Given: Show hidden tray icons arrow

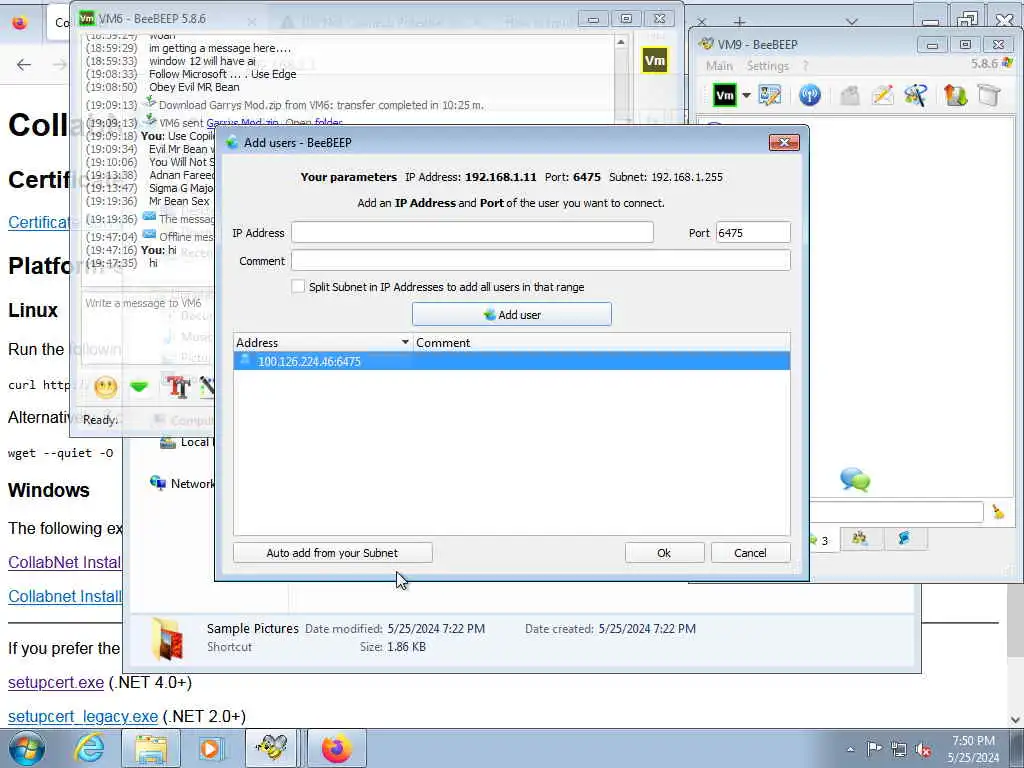Looking at the screenshot, I should click(x=850, y=749).
